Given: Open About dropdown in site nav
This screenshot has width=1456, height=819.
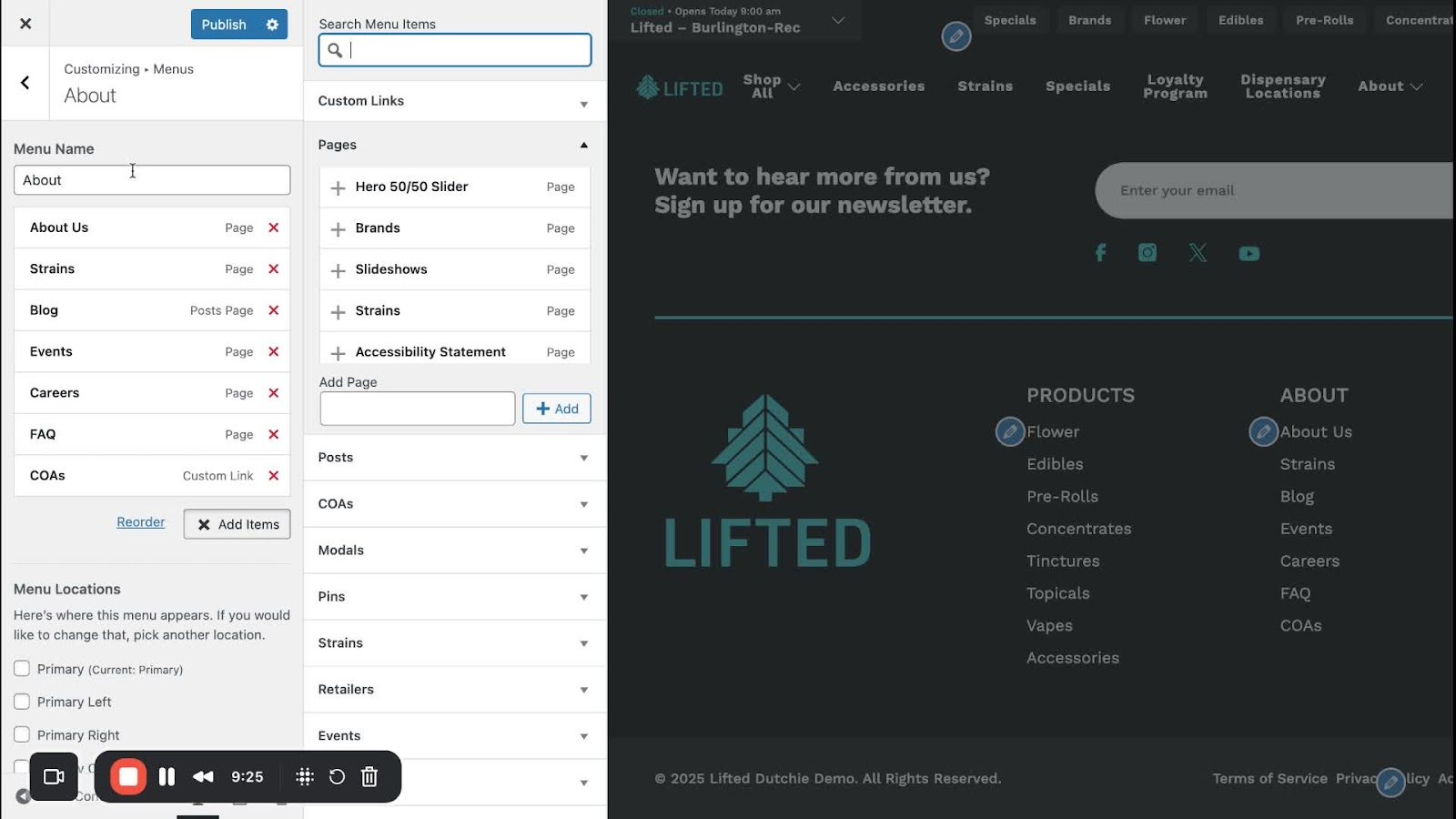Looking at the screenshot, I should pyautogui.click(x=1390, y=86).
